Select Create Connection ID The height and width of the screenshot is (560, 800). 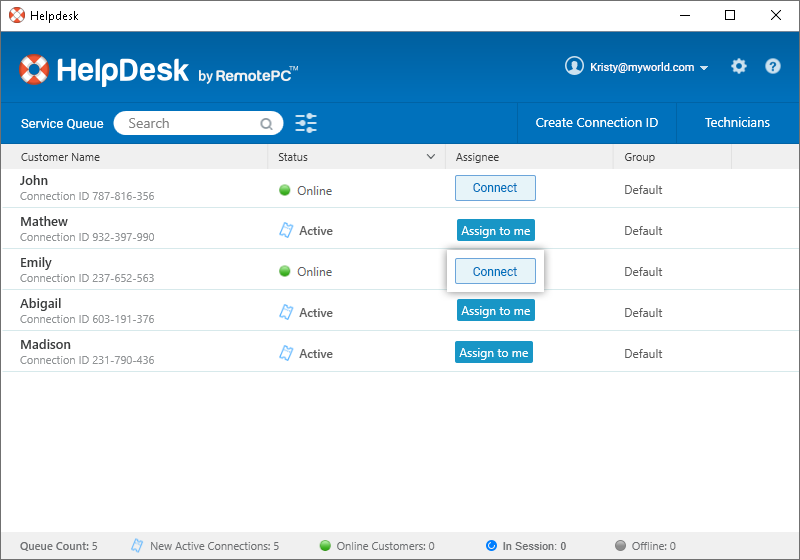pos(596,123)
